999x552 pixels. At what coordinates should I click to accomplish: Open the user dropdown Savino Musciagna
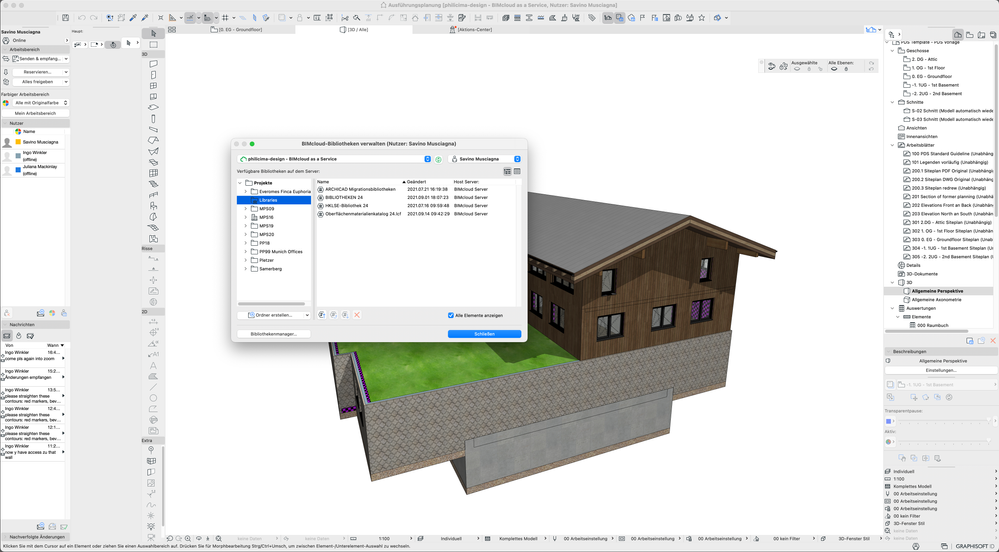(484, 159)
